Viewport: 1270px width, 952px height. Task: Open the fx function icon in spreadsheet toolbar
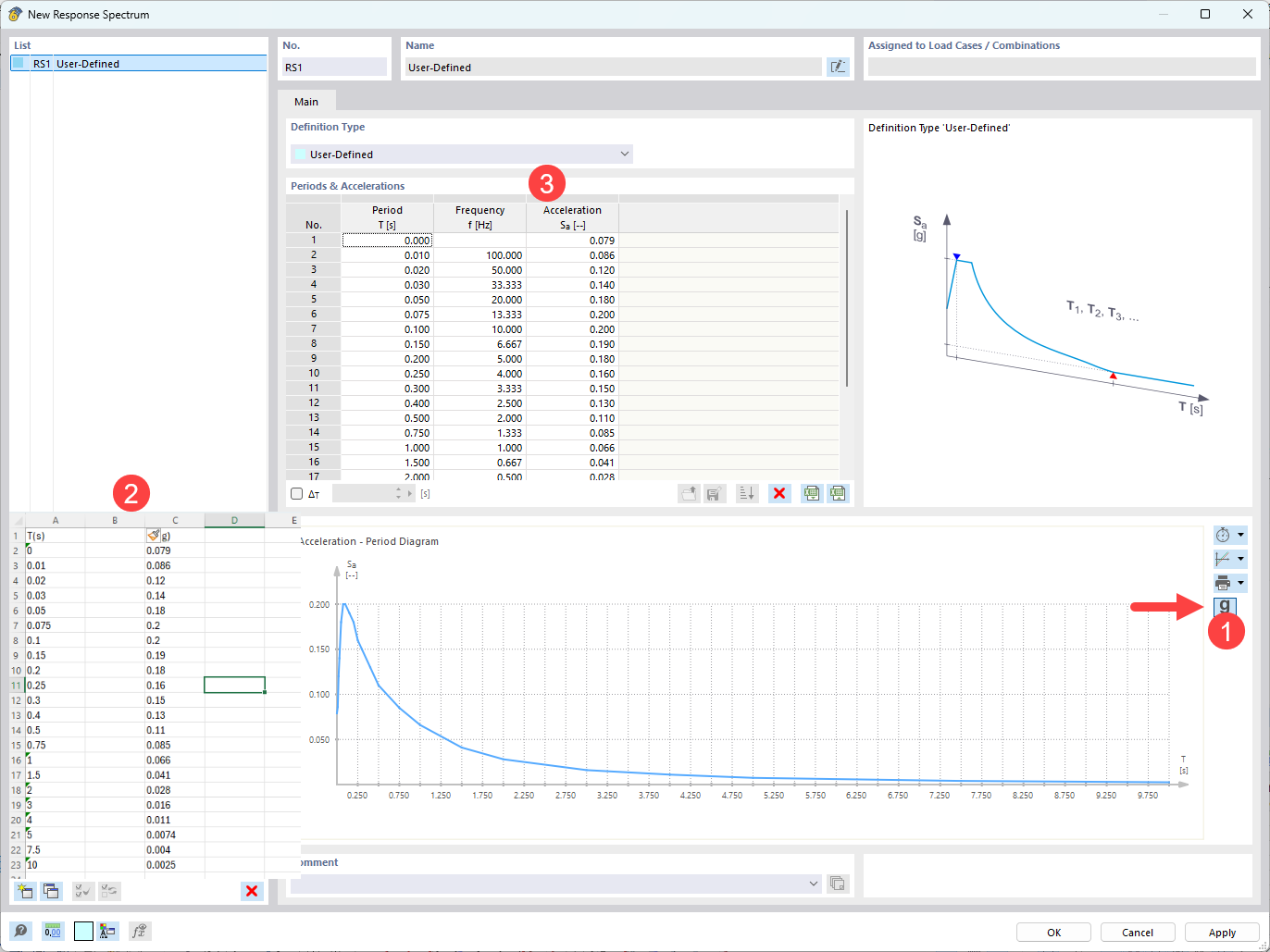coord(139,931)
